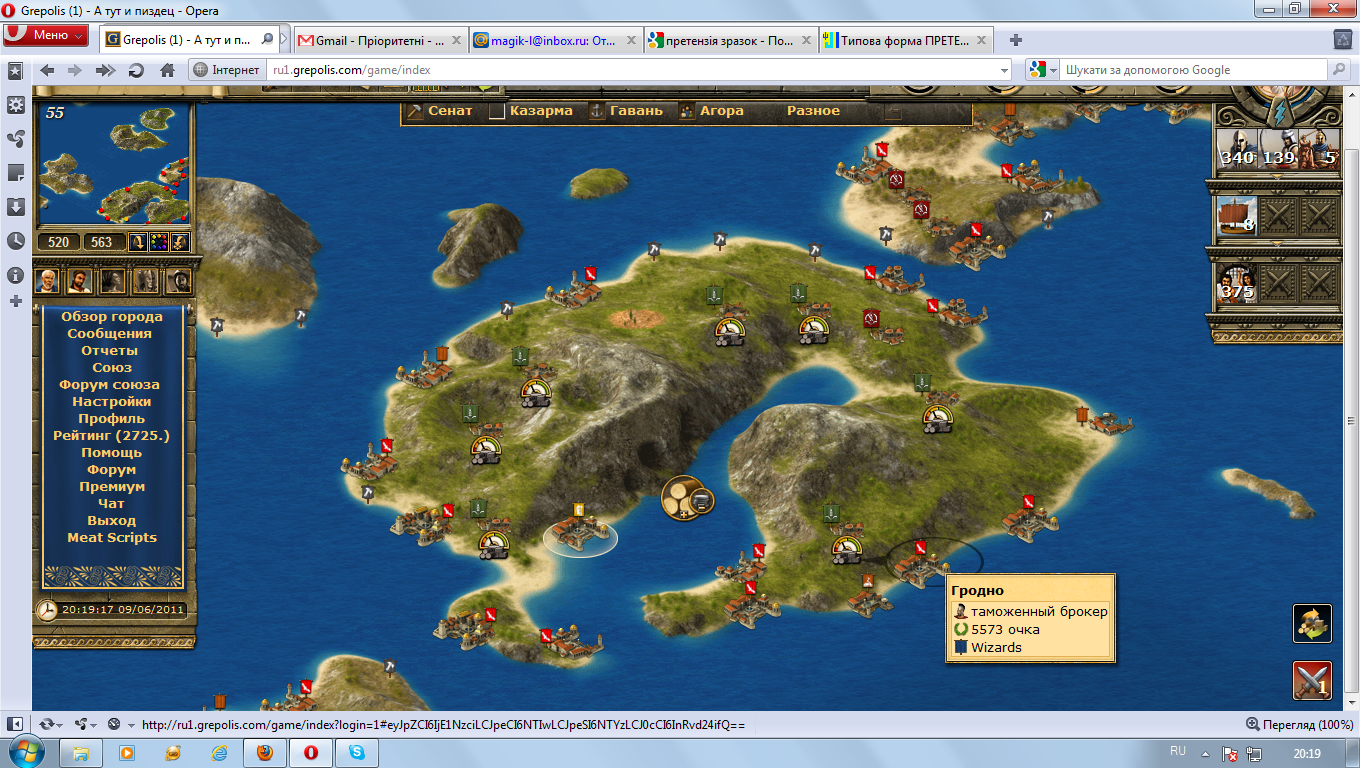Switch to the Типова форма ПРЕТЕ... tab
The width and height of the screenshot is (1360, 768).
pyautogui.click(x=905, y=40)
